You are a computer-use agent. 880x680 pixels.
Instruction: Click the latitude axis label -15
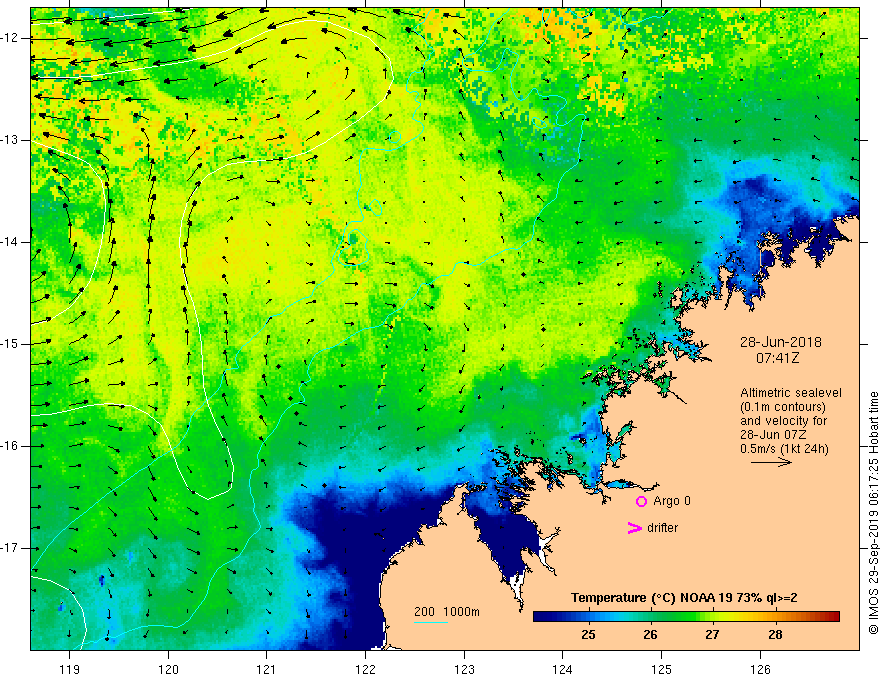coord(11,344)
